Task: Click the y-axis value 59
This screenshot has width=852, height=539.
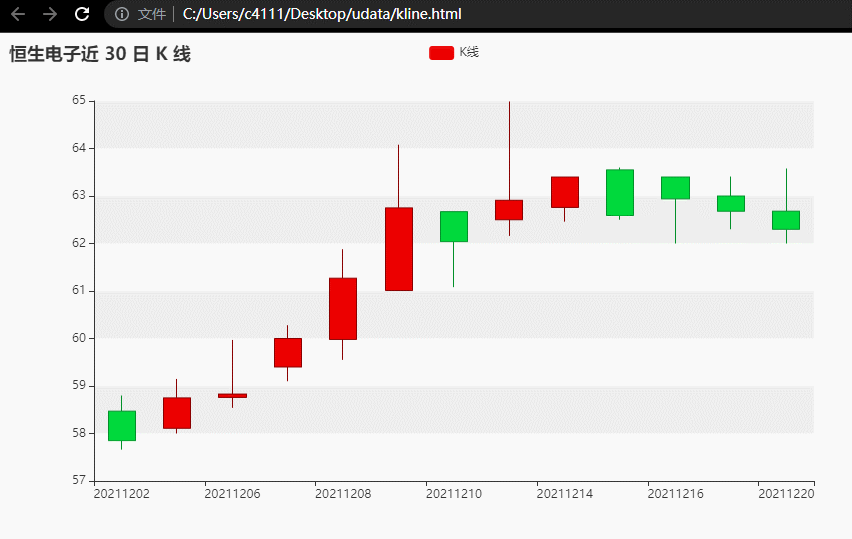Action: pyautogui.click(x=79, y=385)
